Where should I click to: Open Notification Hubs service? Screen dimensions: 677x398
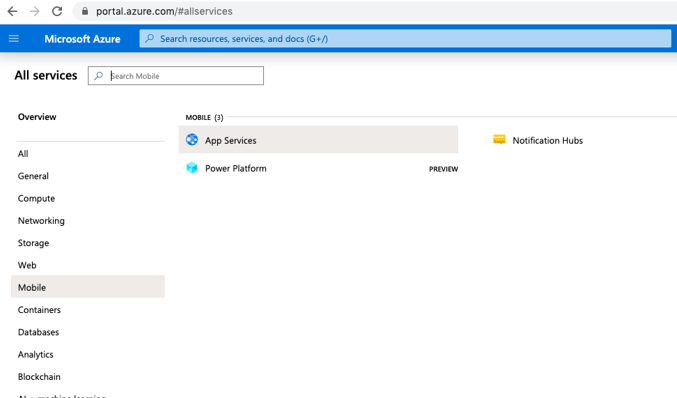[x=547, y=140]
